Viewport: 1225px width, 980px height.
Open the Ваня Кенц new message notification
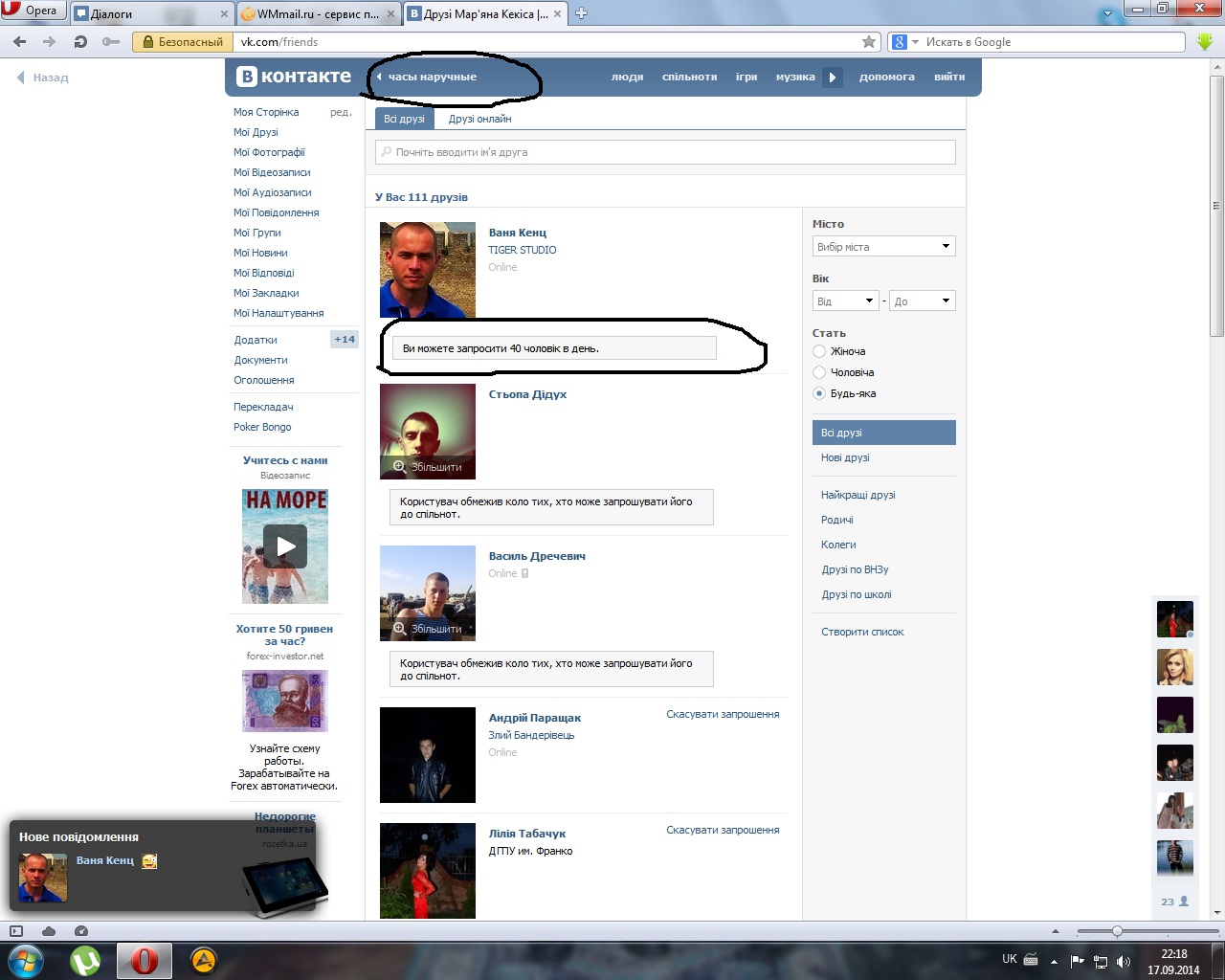tap(163, 865)
